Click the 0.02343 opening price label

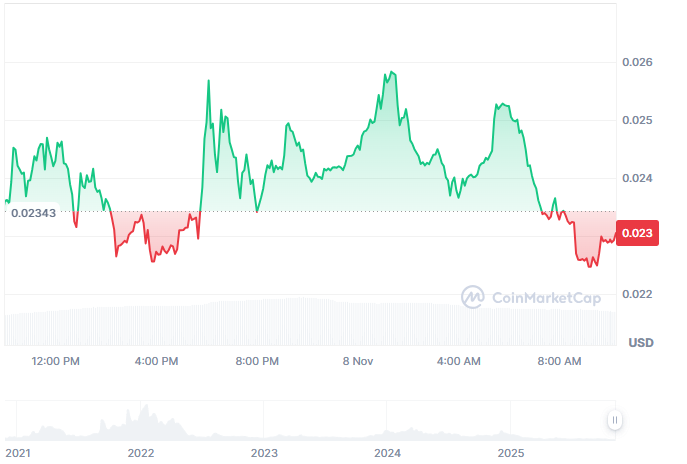34,212
